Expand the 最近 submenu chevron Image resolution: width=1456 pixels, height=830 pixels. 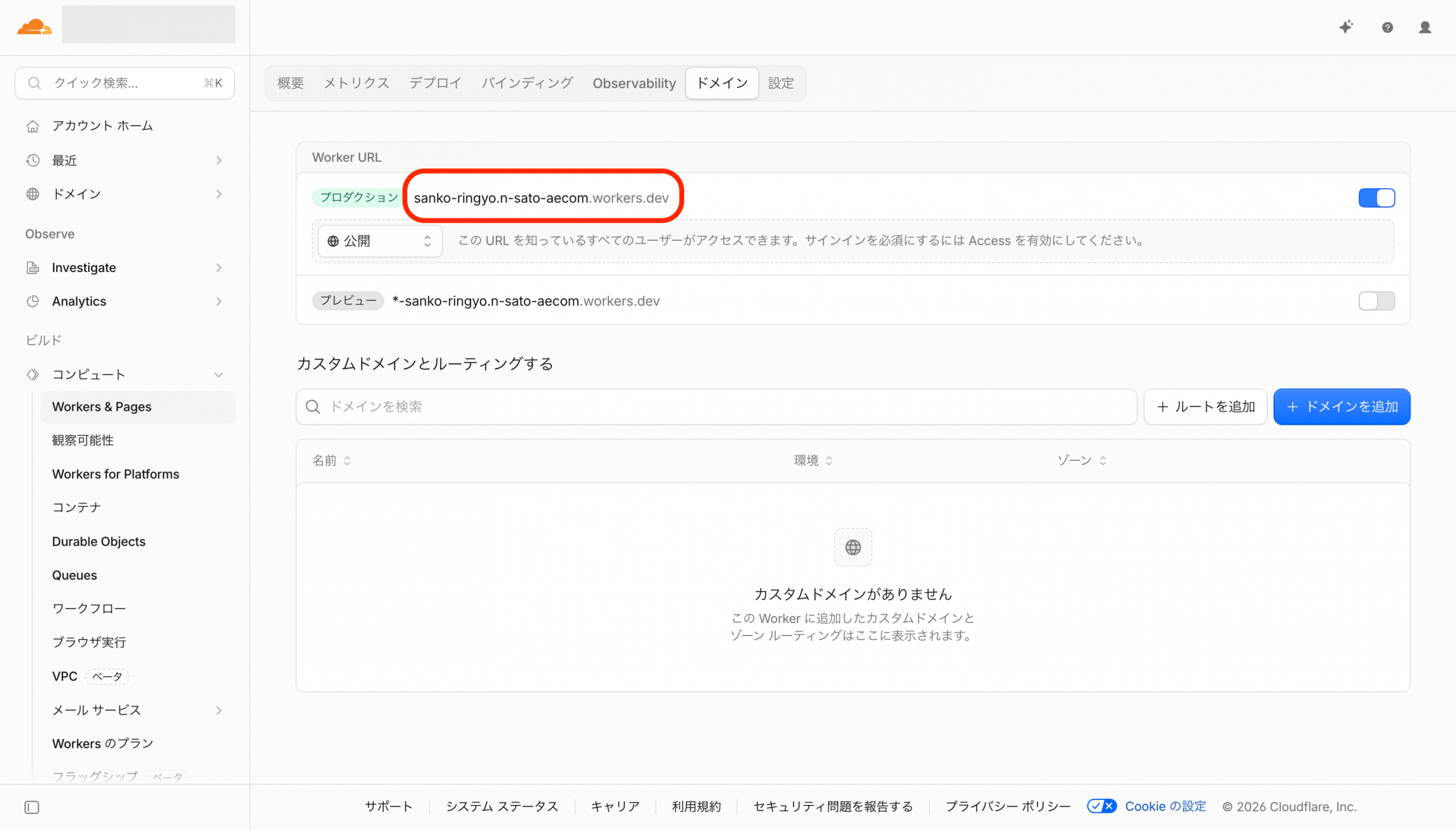click(219, 160)
